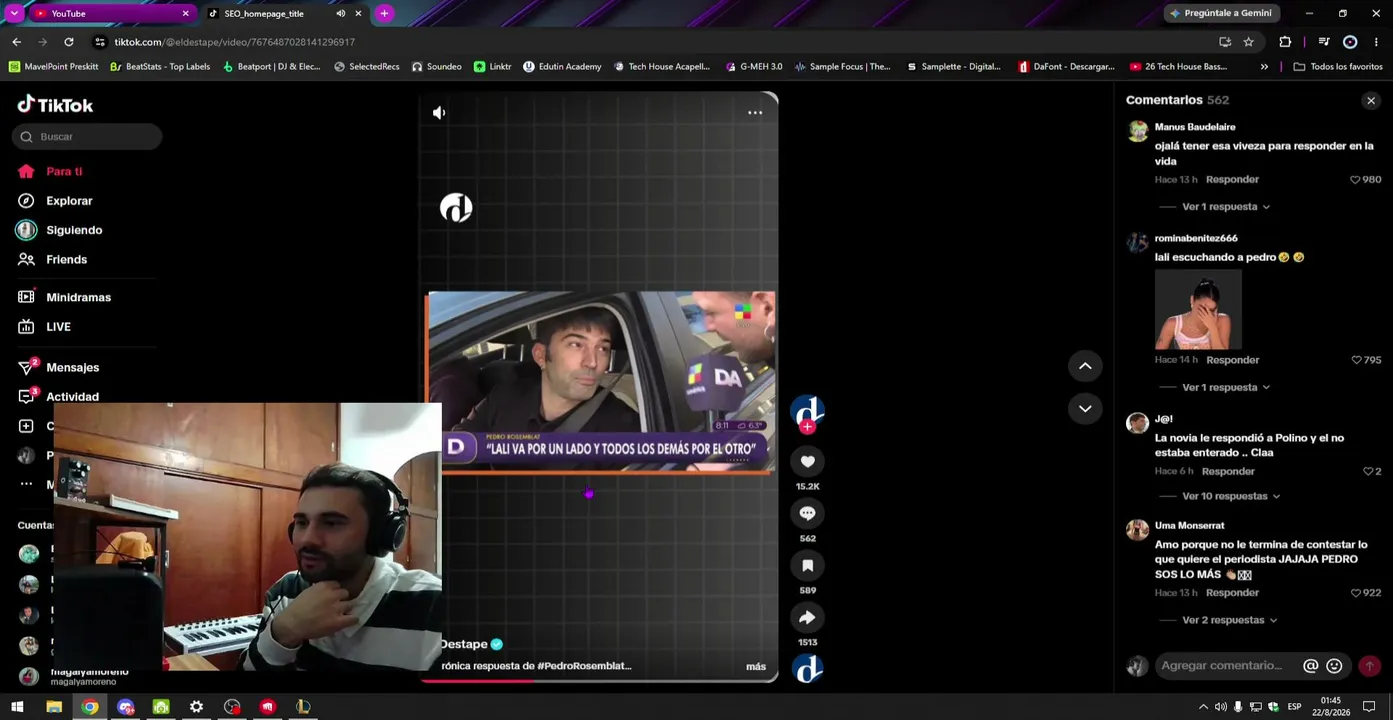
Task: Go back in Chrome
Action: point(16,42)
